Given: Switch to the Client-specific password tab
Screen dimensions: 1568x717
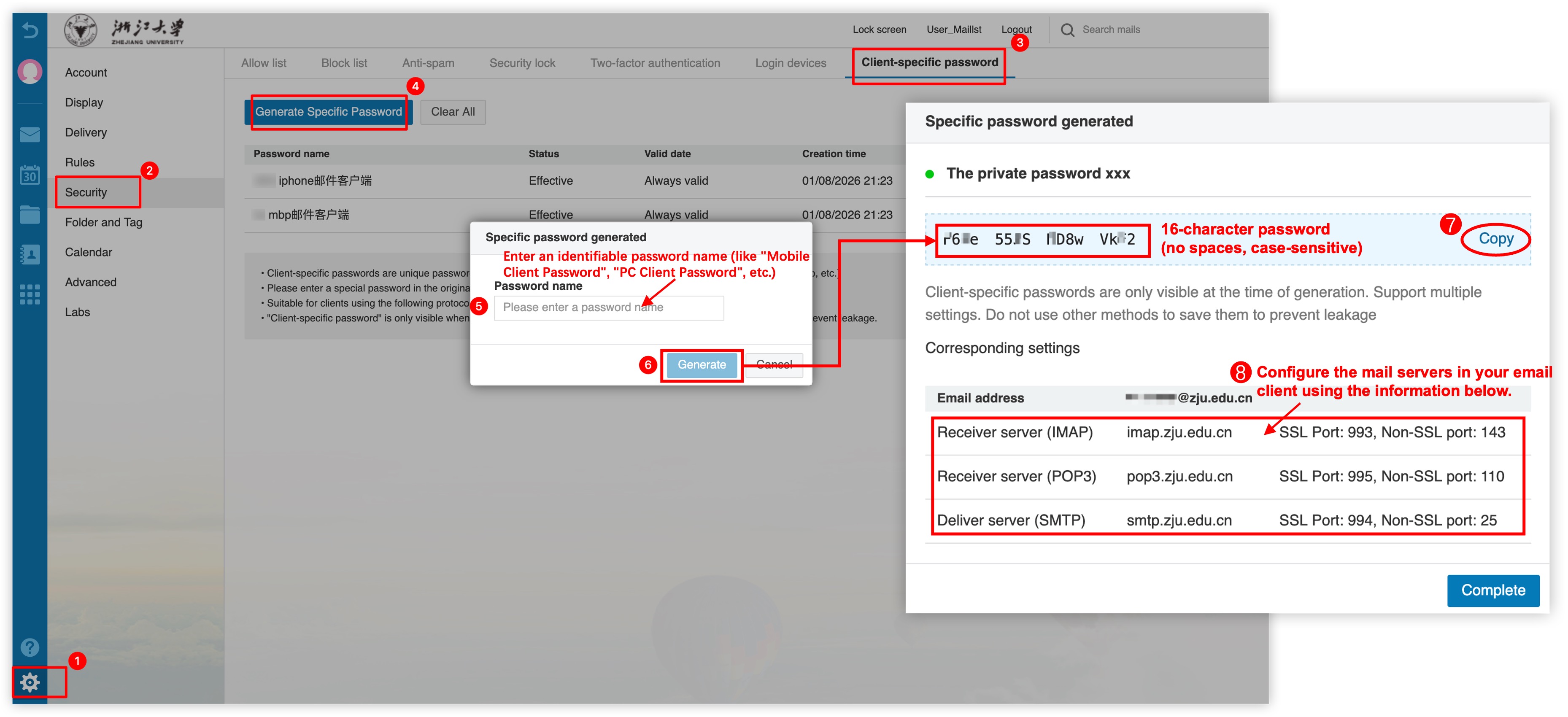Looking at the screenshot, I should click(x=929, y=62).
